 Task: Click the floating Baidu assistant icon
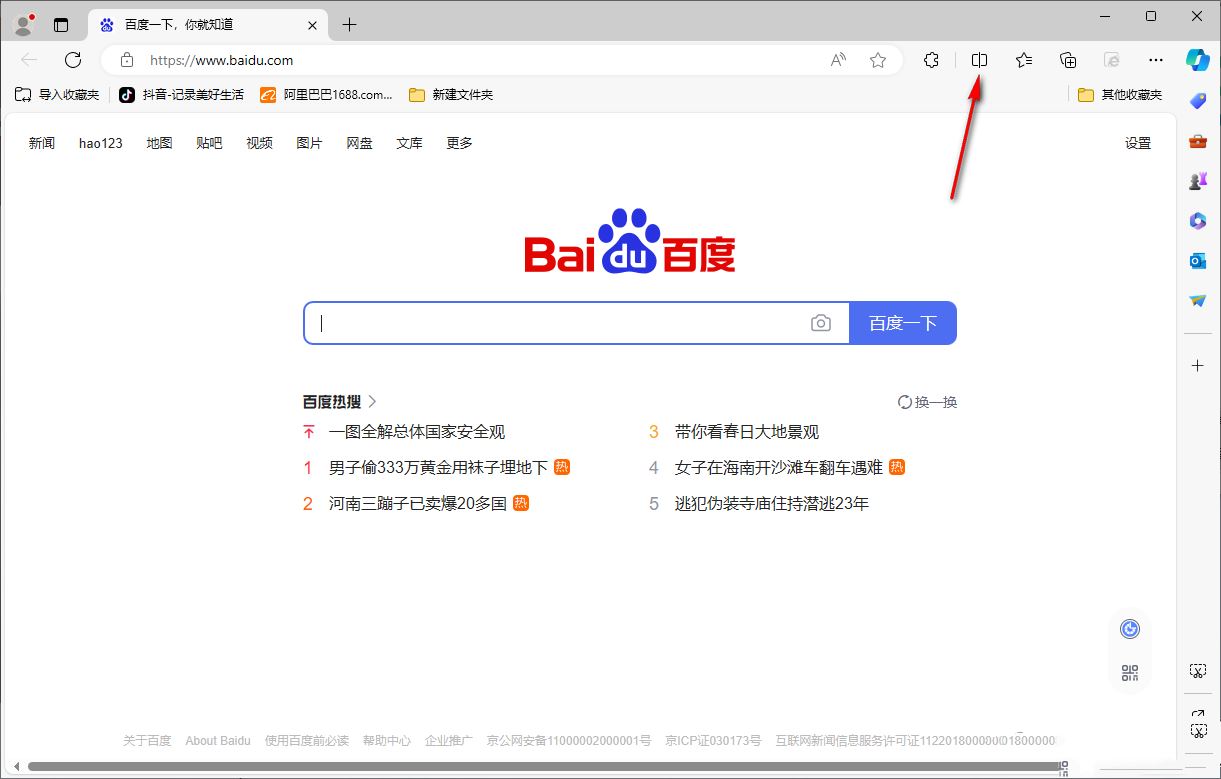pyautogui.click(x=1130, y=628)
